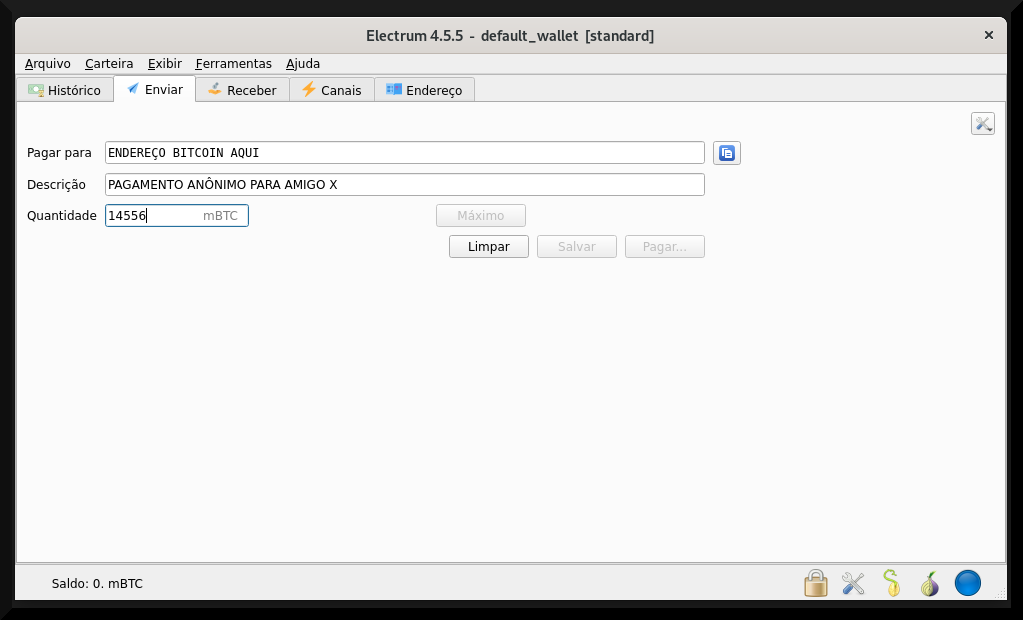
Task: Click the paste-from-clipboard icon beside Pagar para
Action: coord(727,153)
